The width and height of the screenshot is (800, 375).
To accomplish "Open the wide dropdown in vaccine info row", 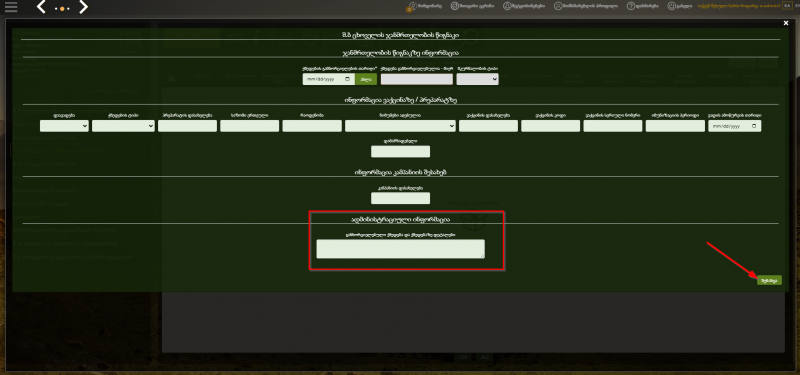I will (x=401, y=126).
